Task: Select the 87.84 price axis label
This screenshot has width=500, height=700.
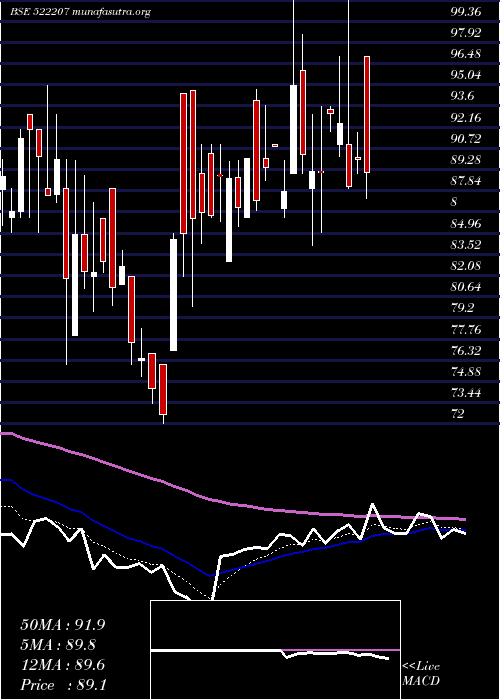Action: click(466, 181)
